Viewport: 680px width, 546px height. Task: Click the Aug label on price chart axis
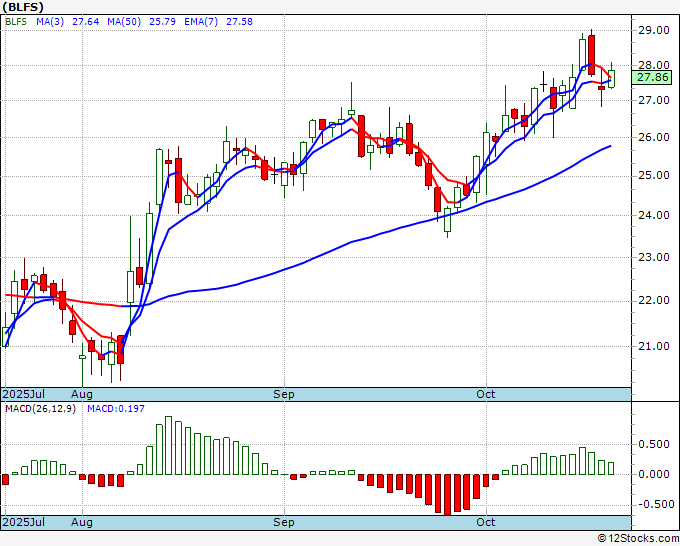click(82, 394)
